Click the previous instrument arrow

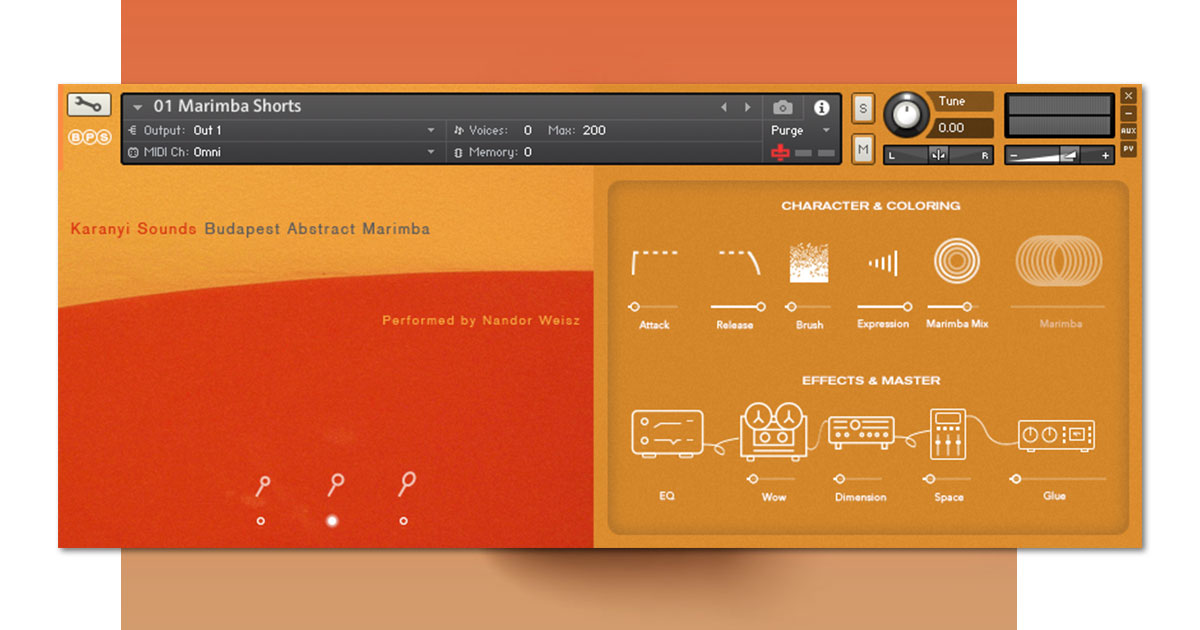point(724,107)
